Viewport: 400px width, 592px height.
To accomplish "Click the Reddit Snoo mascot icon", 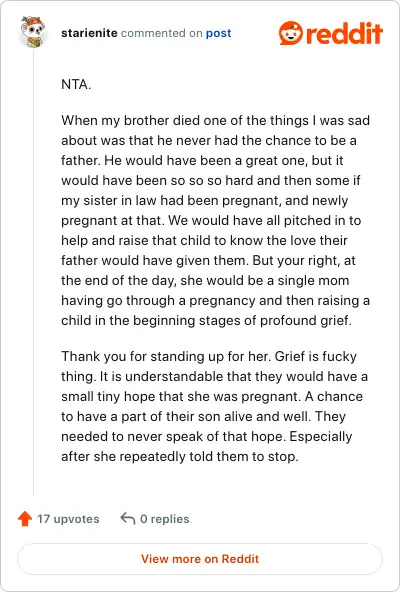I will pos(290,33).
